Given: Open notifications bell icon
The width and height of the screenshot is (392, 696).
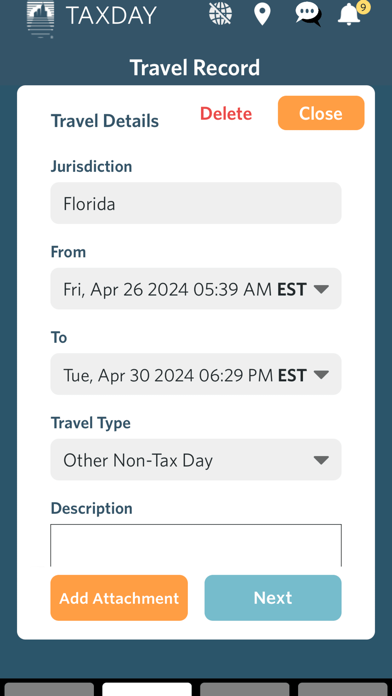Looking at the screenshot, I should [x=349, y=14].
